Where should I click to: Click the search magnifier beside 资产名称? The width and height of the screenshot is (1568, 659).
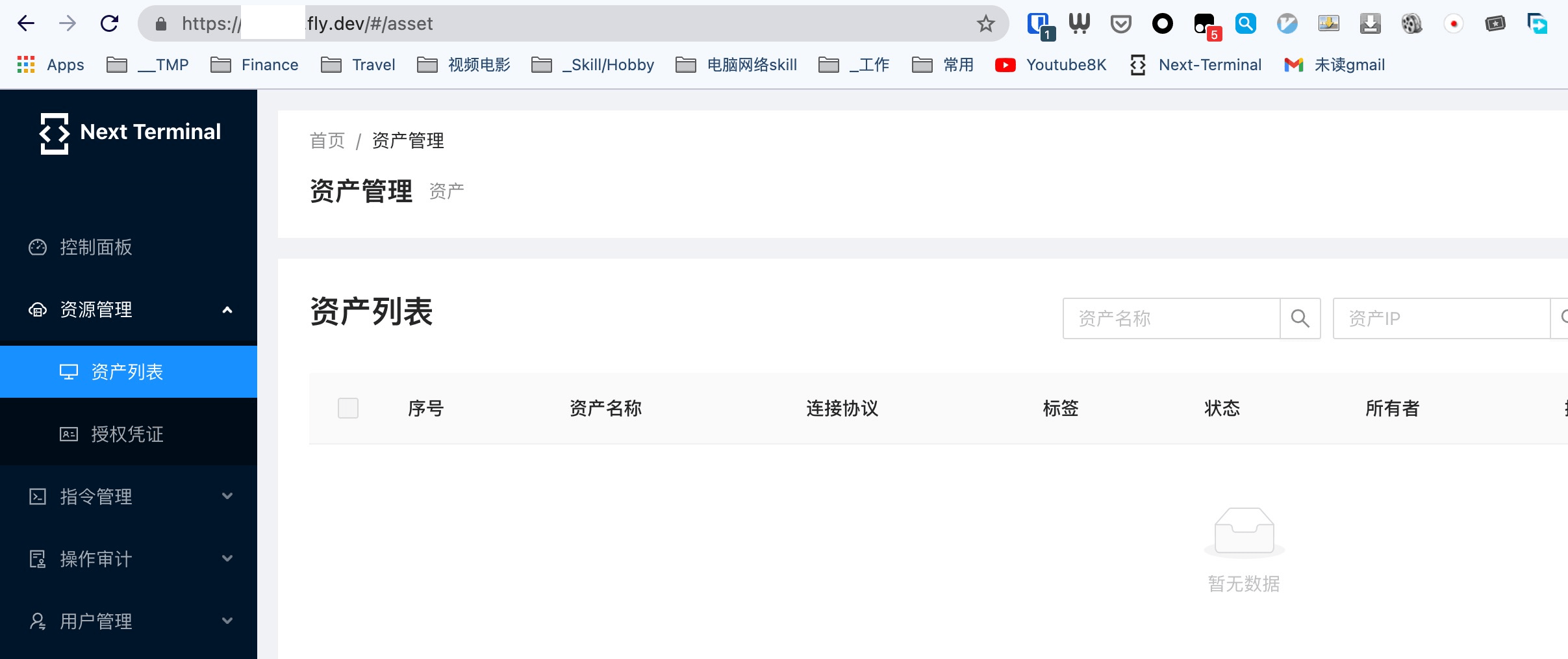[1300, 318]
